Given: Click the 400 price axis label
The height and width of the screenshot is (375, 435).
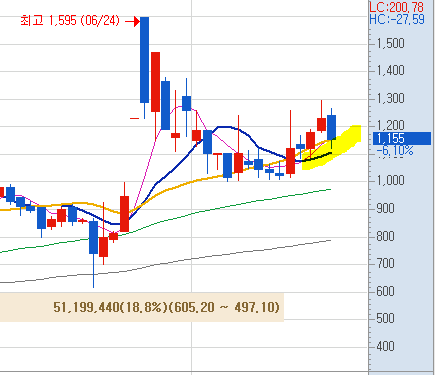Looking at the screenshot, I should [x=385, y=346].
